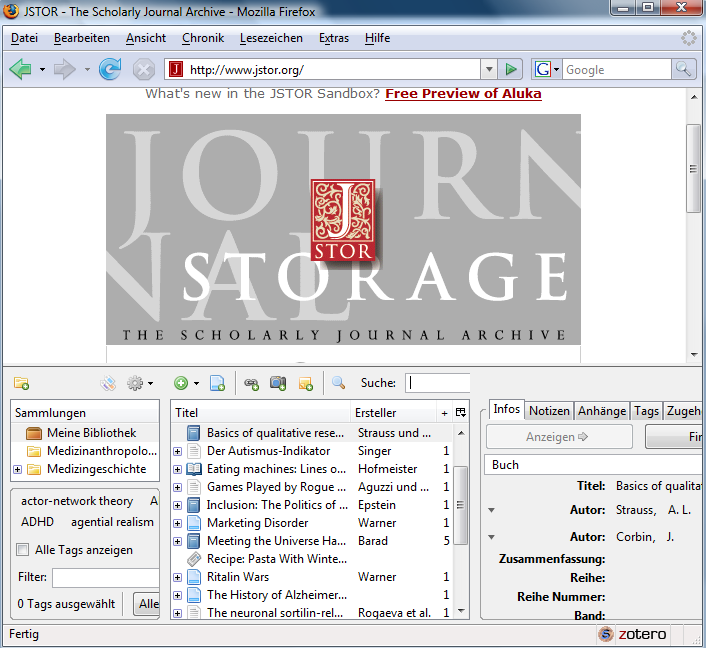Go back using the green back arrow
The image size is (706, 648).
pyautogui.click(x=21, y=69)
